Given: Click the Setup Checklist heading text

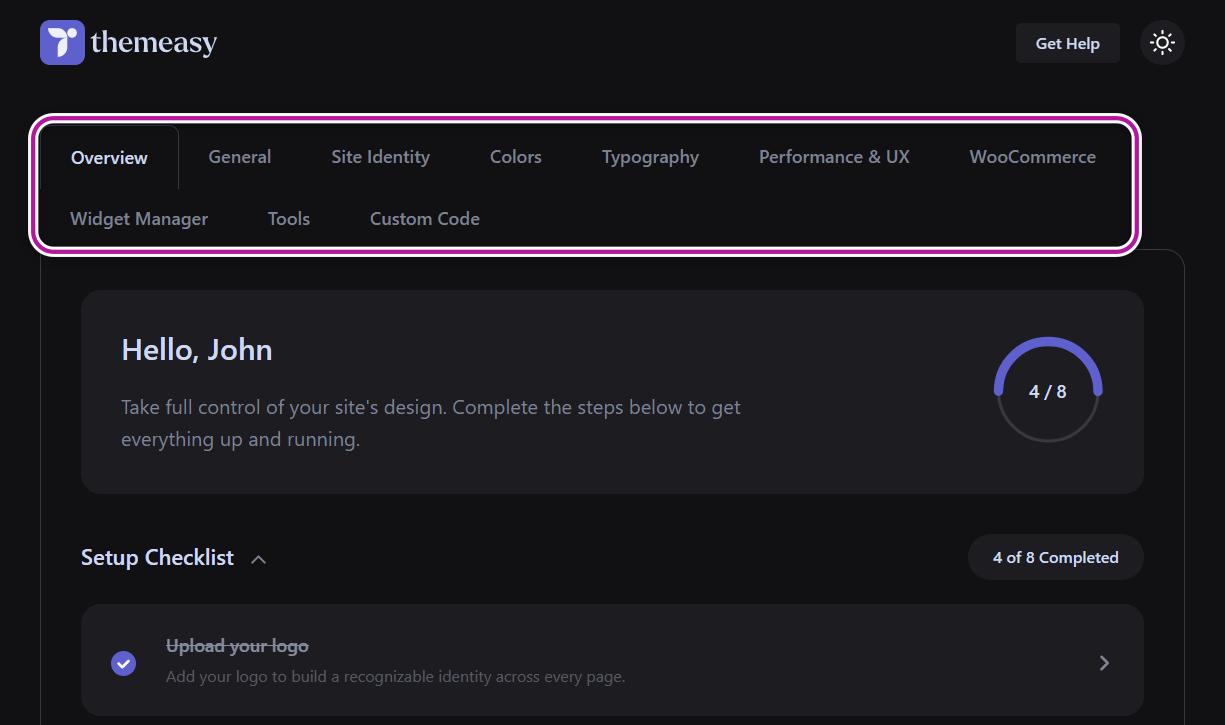Looking at the screenshot, I should coord(157,557).
